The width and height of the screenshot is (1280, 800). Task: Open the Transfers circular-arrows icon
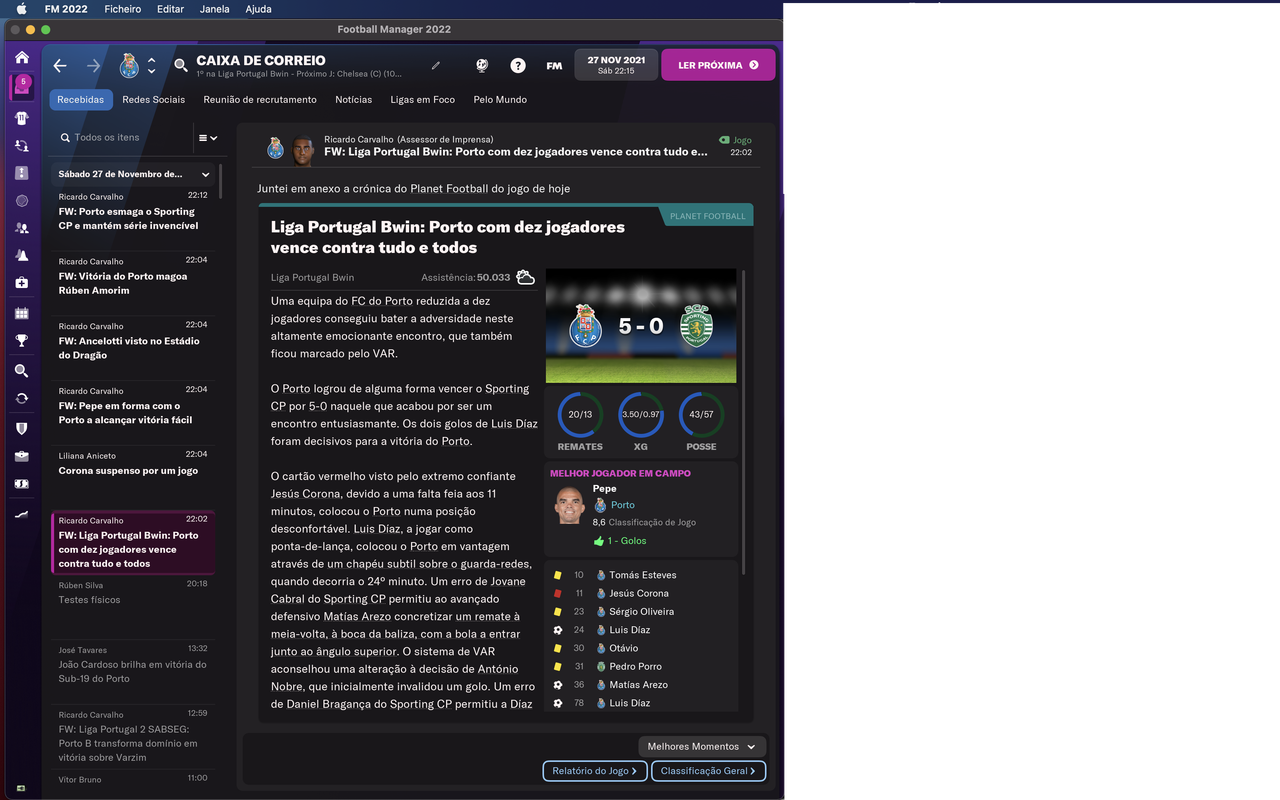click(x=22, y=398)
